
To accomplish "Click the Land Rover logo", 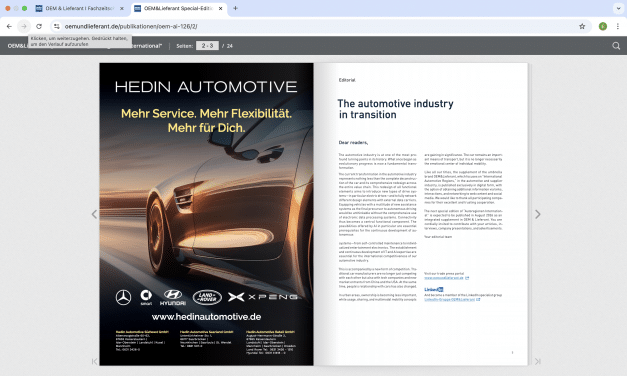I will [207, 298].
